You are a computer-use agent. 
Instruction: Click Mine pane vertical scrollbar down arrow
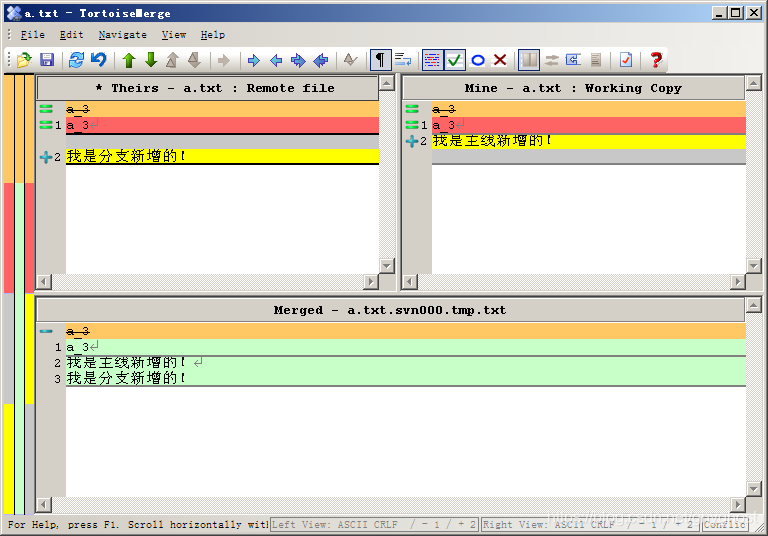(753, 266)
